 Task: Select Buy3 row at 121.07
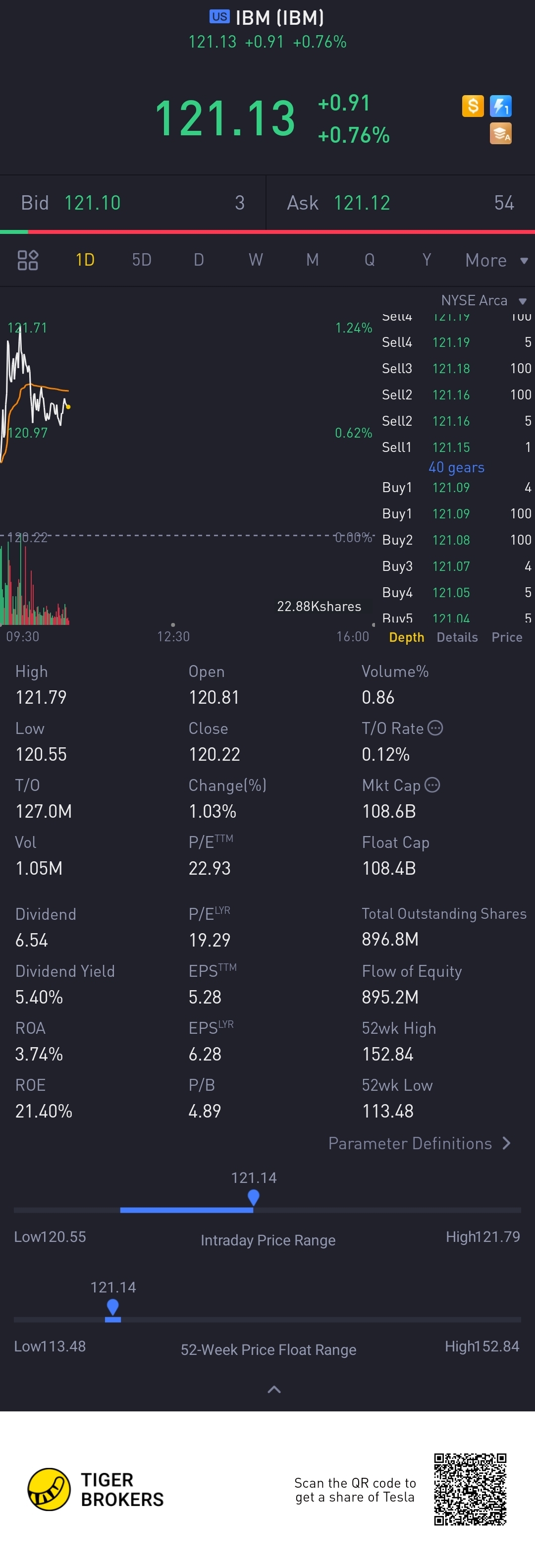coord(457,566)
